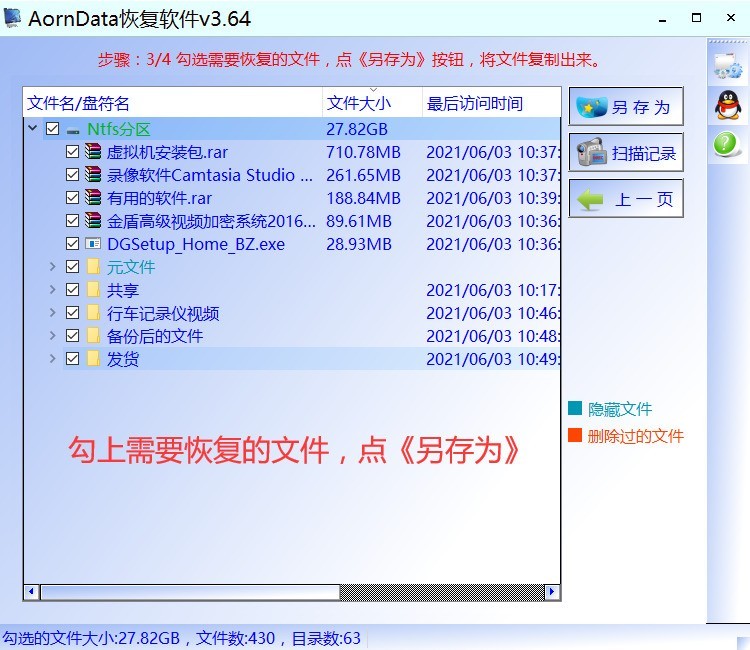Click the RAR archive icon beside 虚拟机安装包.rar
750x650 pixels.
tap(93, 152)
